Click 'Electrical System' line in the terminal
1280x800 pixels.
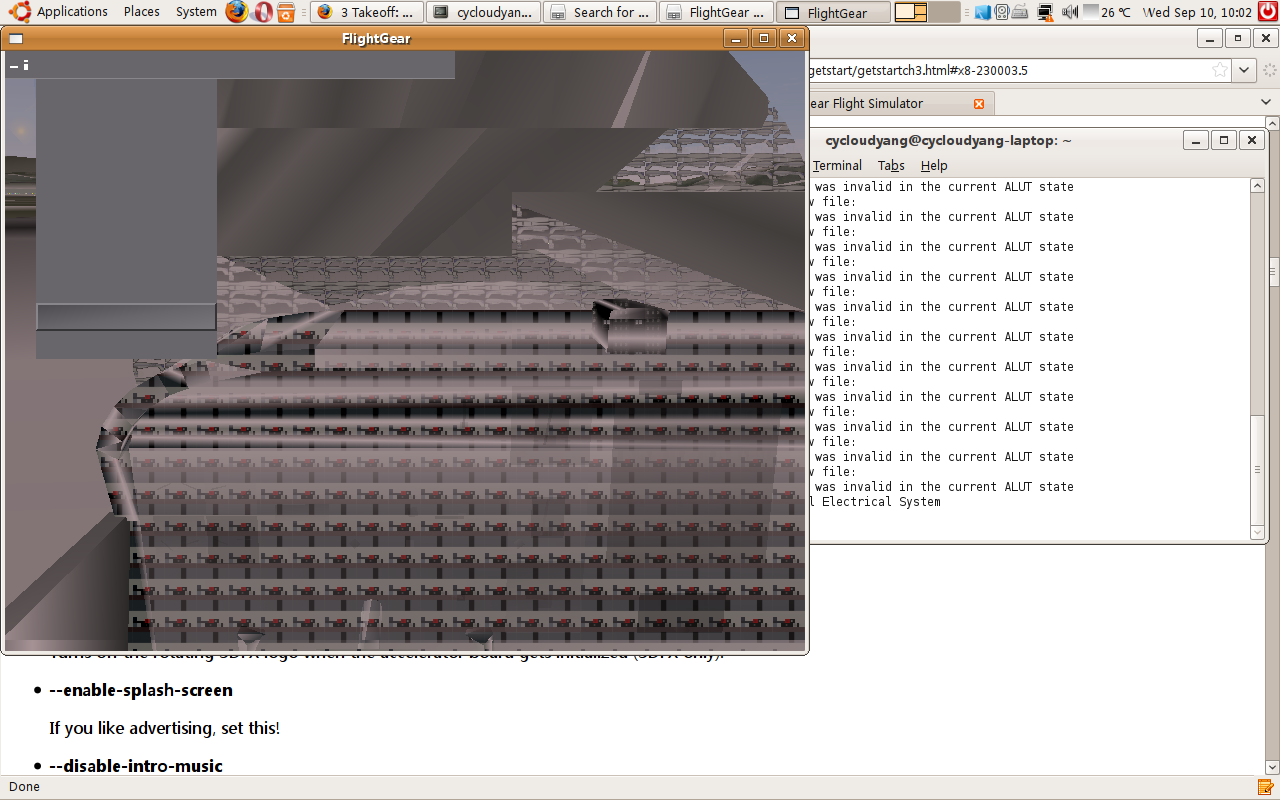click(881, 501)
